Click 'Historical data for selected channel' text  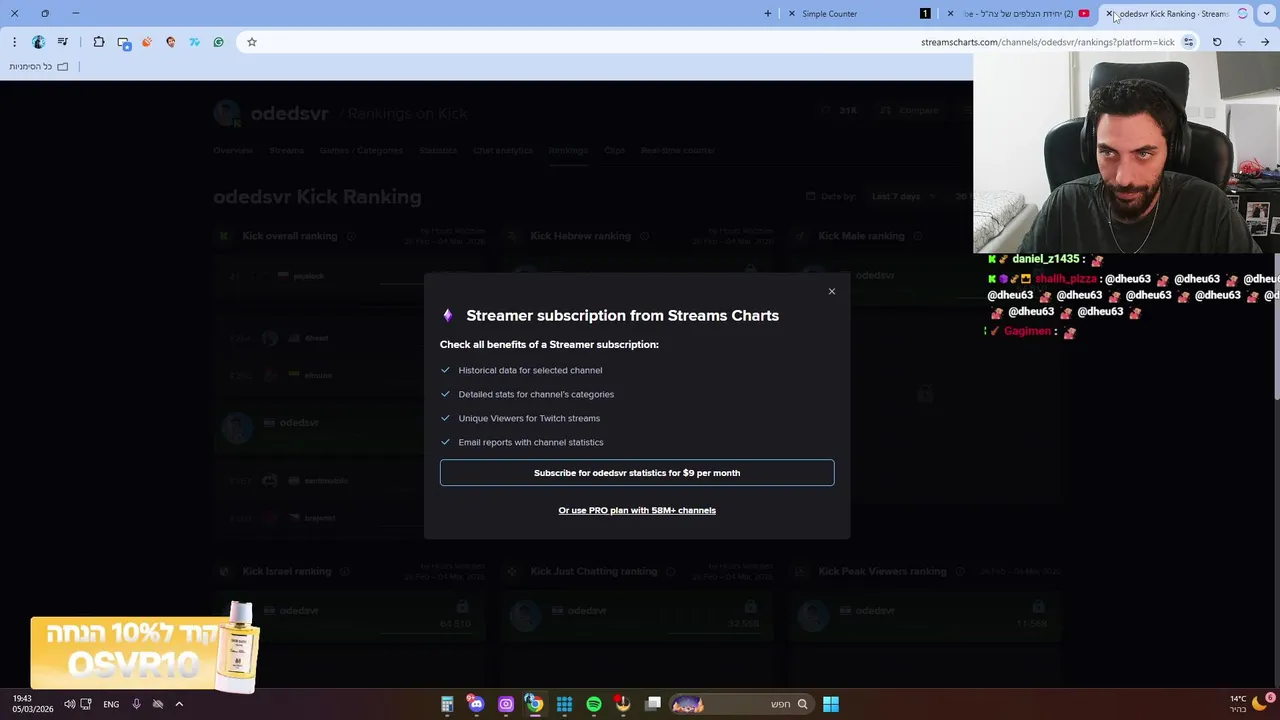tap(530, 370)
